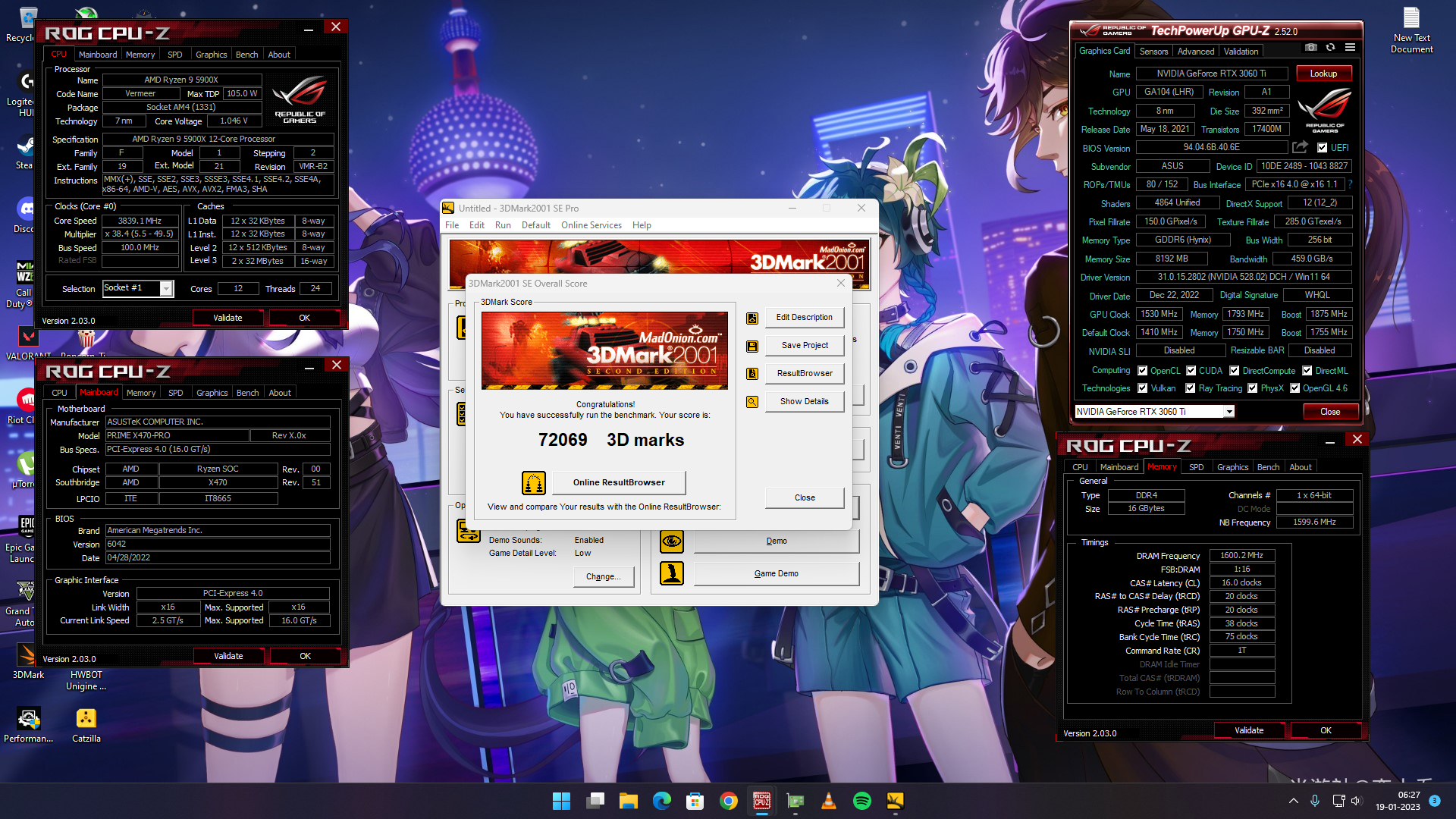
Task: Click the GPU-Z screenshot camera icon
Action: pos(1310,48)
